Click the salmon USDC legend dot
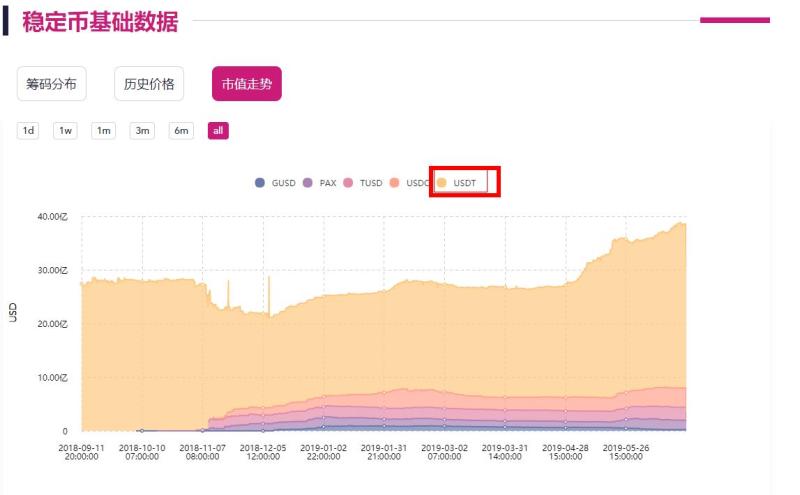The image size is (800, 495). tap(394, 183)
